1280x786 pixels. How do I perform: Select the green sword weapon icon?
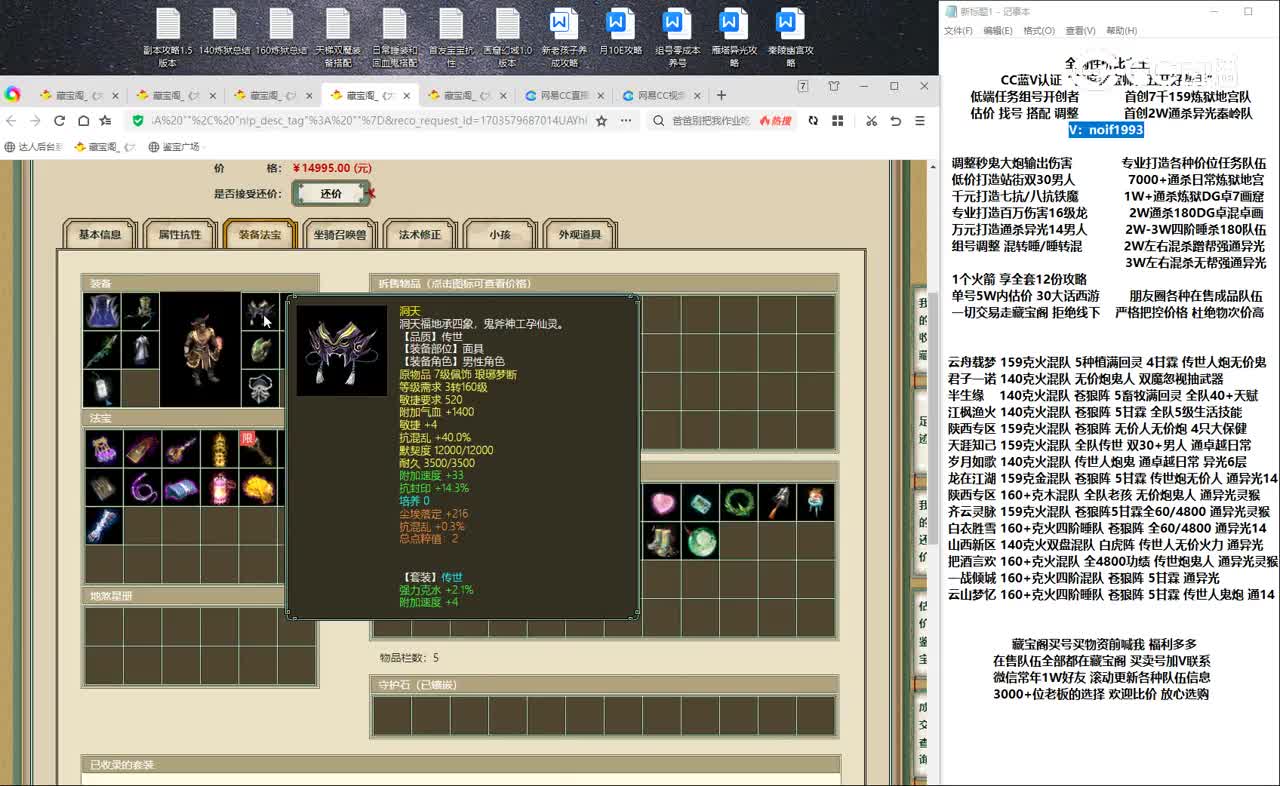click(102, 350)
